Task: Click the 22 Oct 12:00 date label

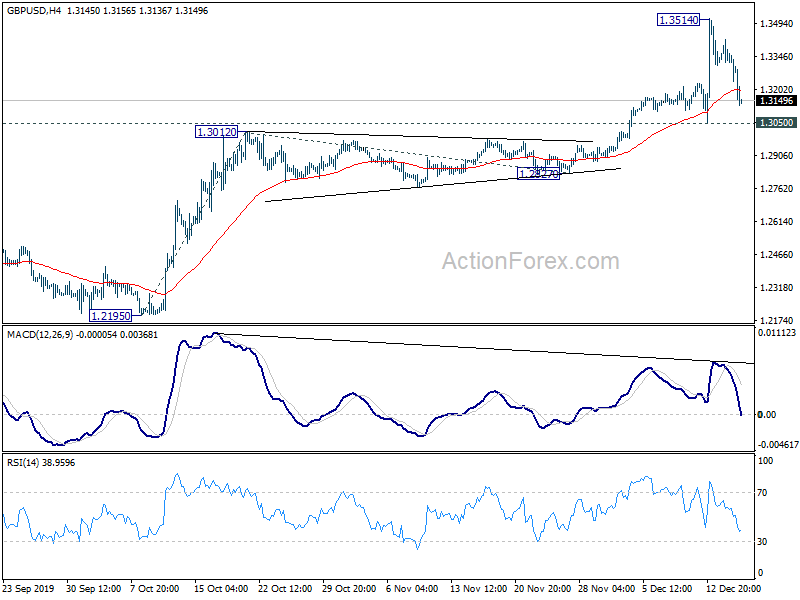Action: pyautogui.click(x=285, y=589)
